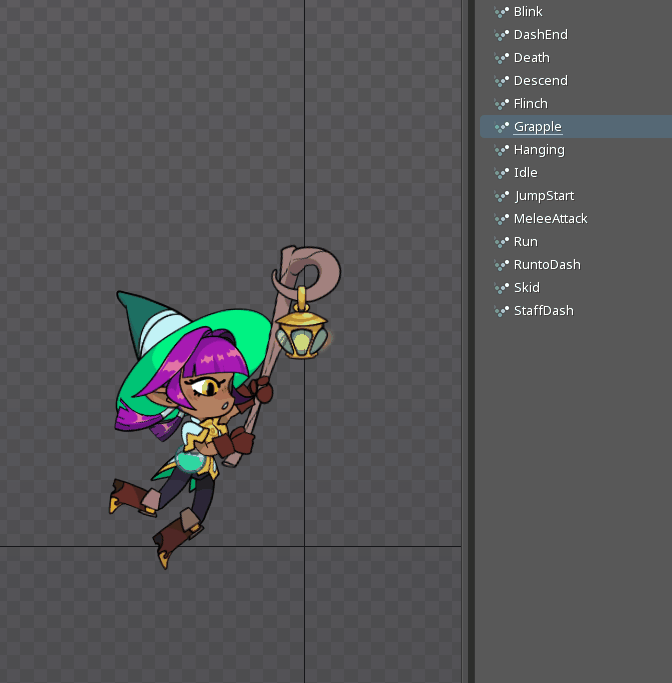Pick the Skid animation entry
672x683 pixels.
point(526,288)
